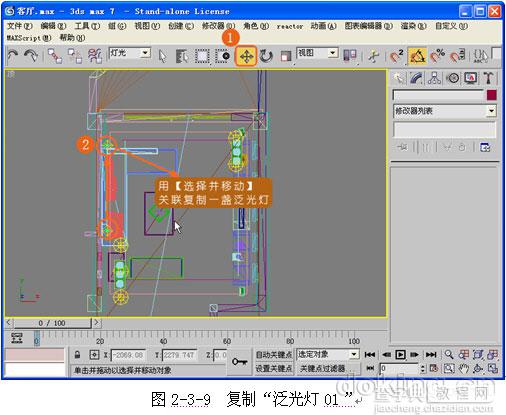506x415 pixels.
Task: Pick the Bind to Space Warp tool
Action: coord(95,56)
